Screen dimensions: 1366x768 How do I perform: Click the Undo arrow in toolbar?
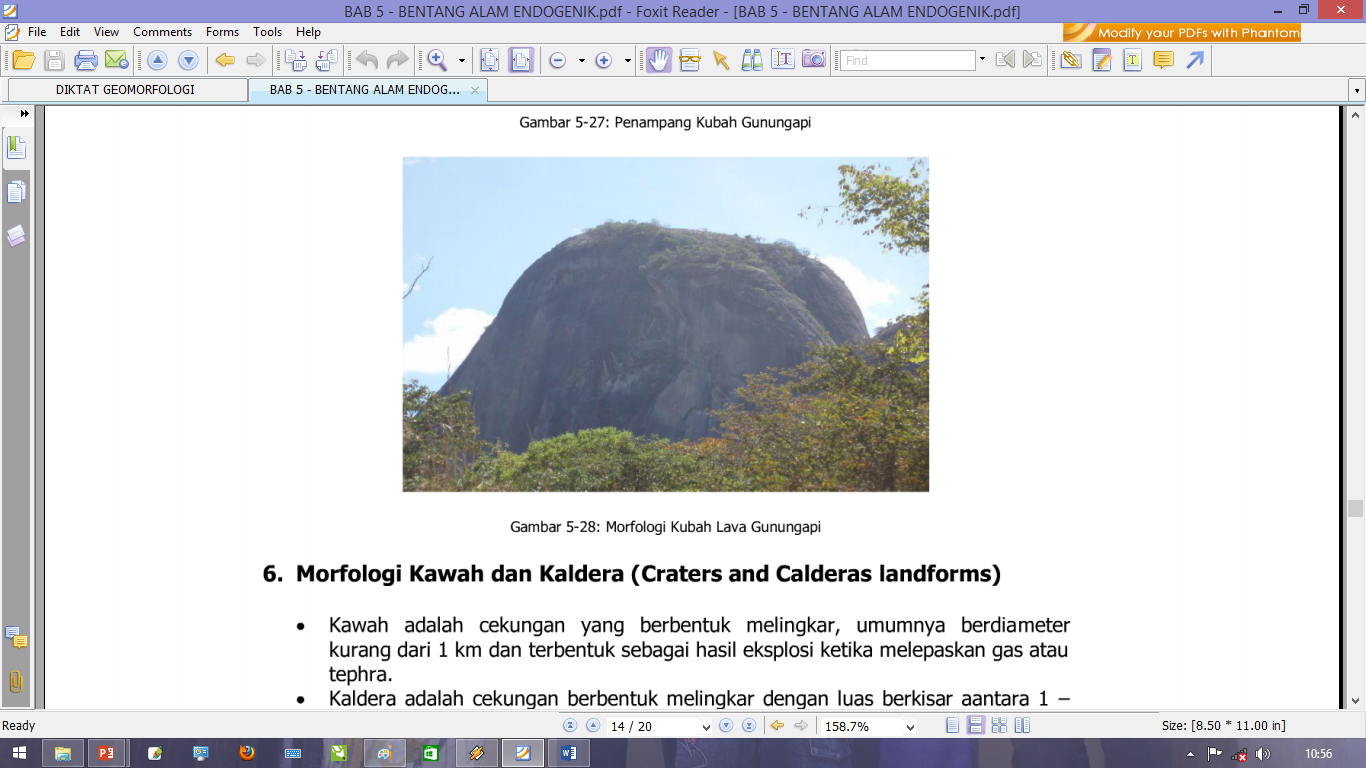pos(366,60)
